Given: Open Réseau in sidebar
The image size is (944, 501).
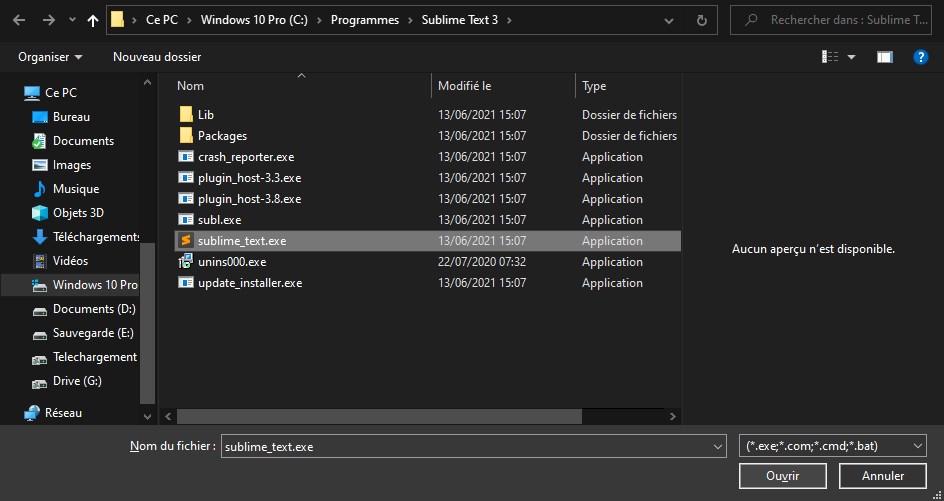Looking at the screenshot, I should tap(63, 413).
